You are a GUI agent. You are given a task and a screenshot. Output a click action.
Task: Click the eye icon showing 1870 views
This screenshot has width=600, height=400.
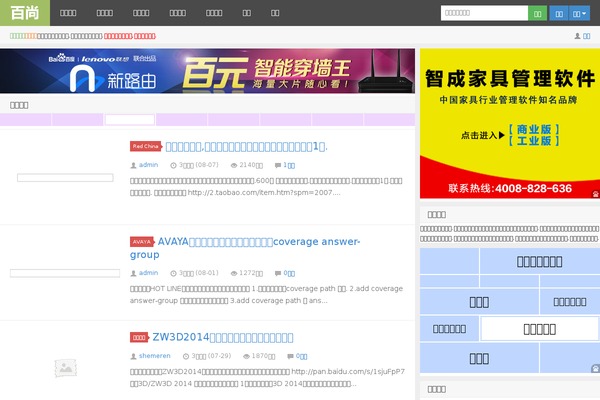246,356
